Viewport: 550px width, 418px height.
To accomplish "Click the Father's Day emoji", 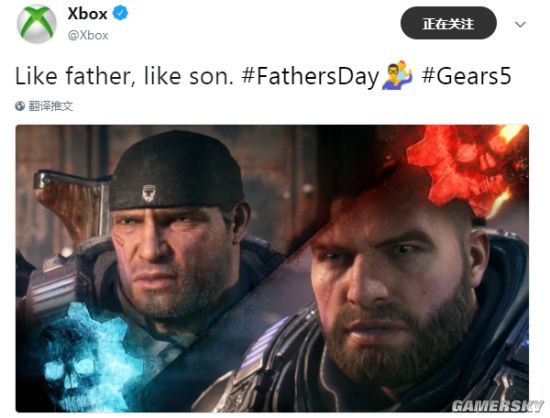I will 397,75.
